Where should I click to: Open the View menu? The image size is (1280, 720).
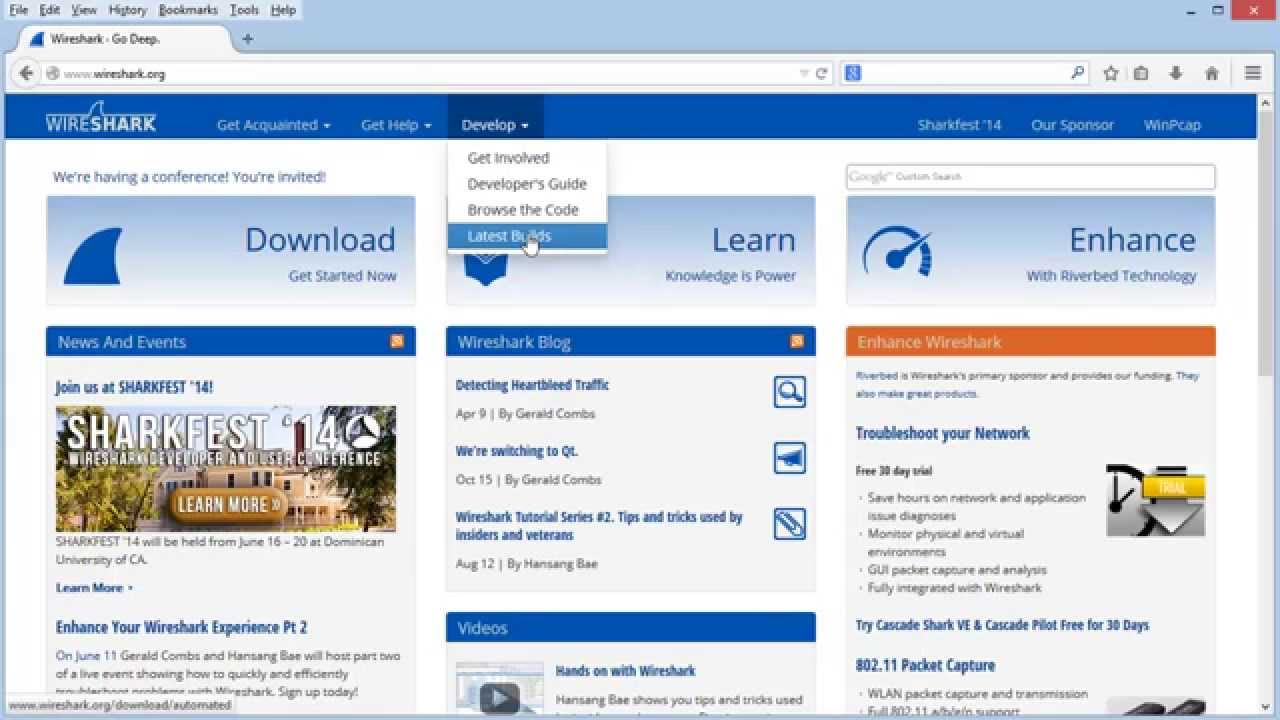coord(84,10)
